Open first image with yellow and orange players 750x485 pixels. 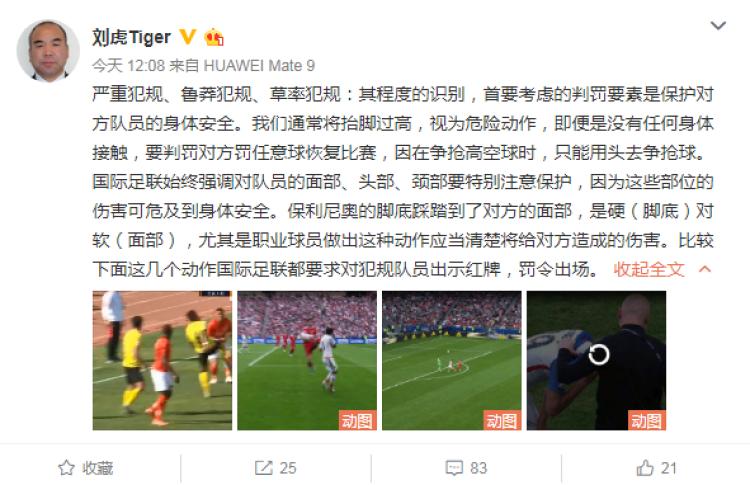[162, 360]
